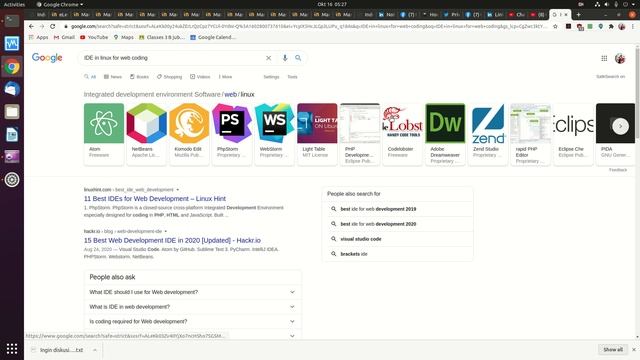Select the PhpStorm card

point(231,134)
